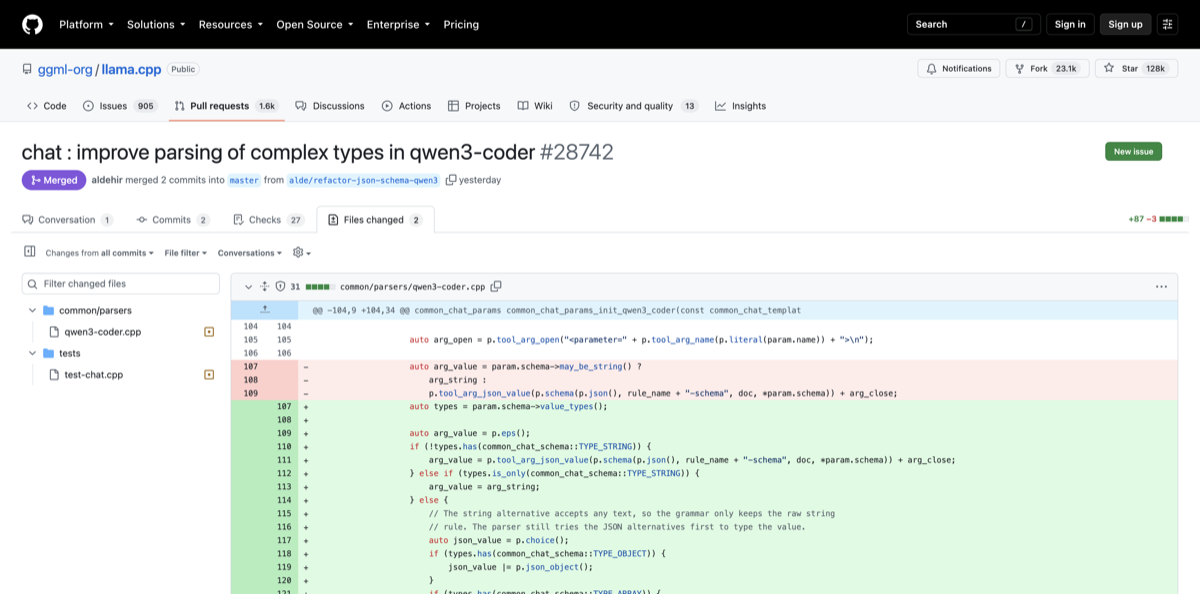
Task: Open the Resources dropdown menu
Action: point(231,24)
